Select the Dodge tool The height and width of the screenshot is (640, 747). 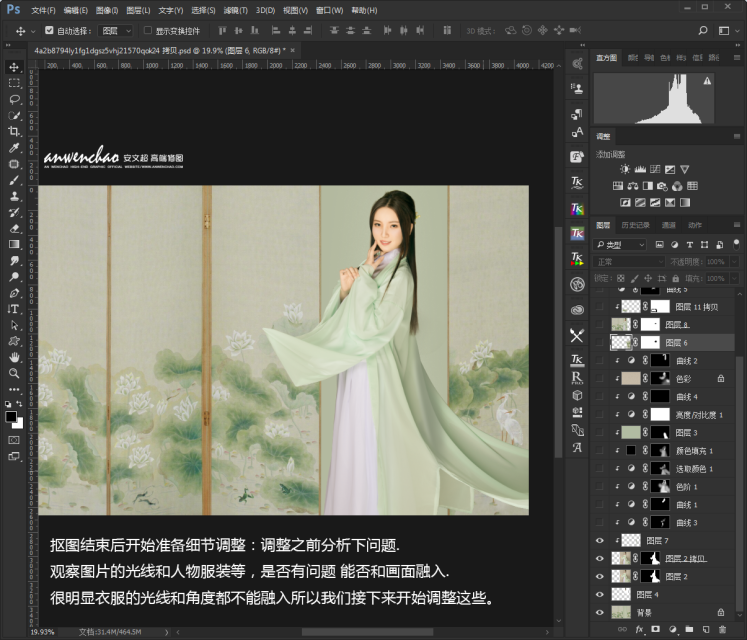14,276
